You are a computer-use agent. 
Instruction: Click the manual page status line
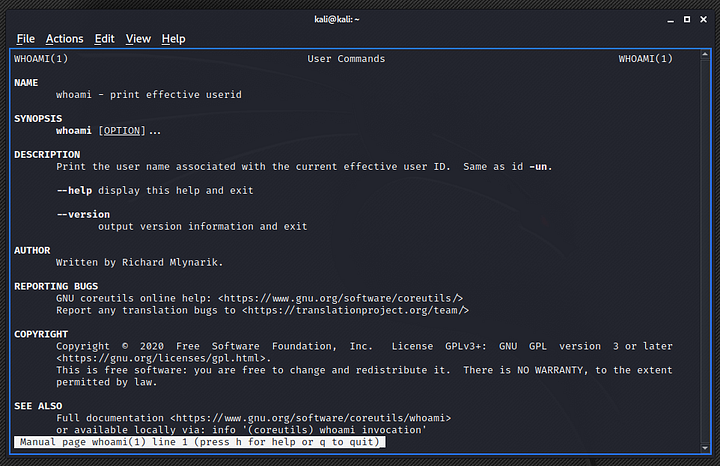[200, 442]
